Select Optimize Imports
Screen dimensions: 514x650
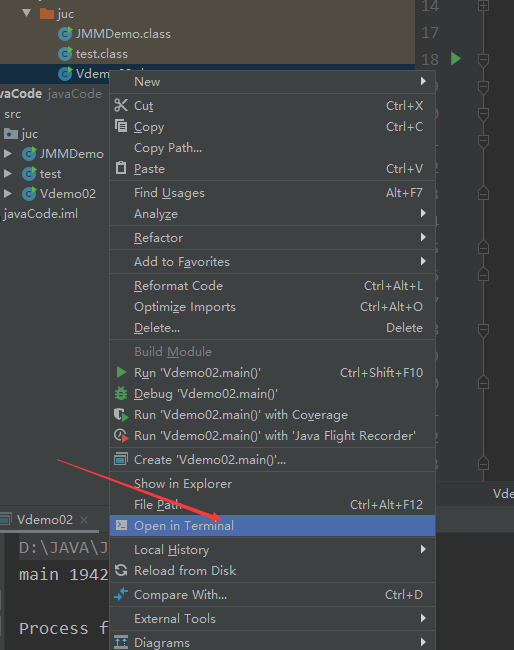pyautogui.click(x=272, y=307)
